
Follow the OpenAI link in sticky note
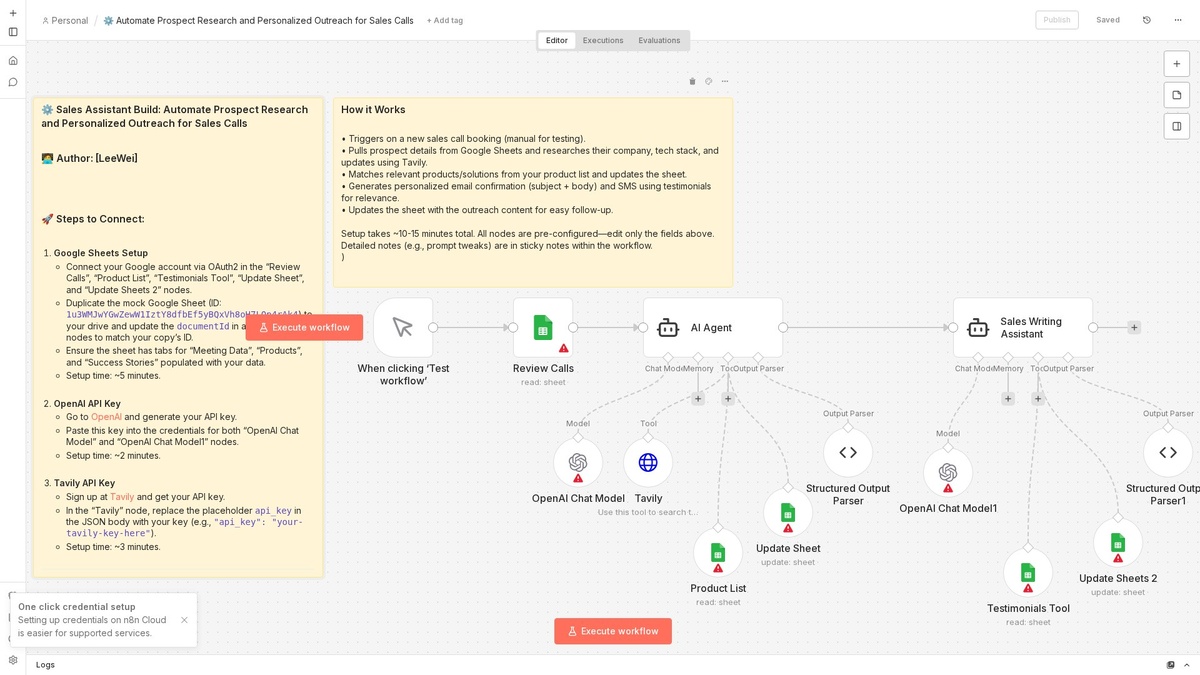[x=106, y=416]
